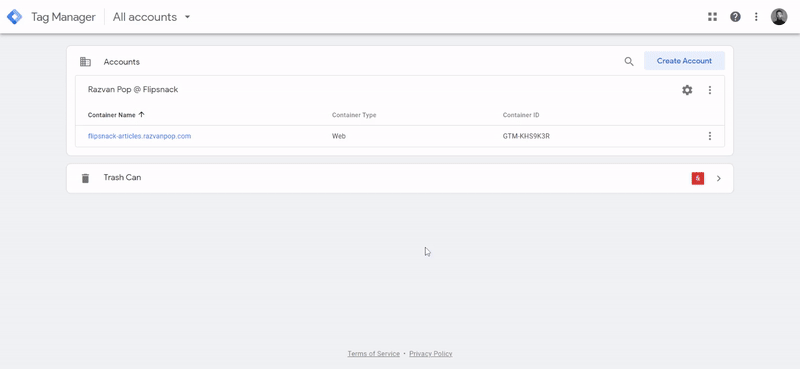Click the search accounts magnifier icon
This screenshot has width=800, height=369.
click(629, 61)
